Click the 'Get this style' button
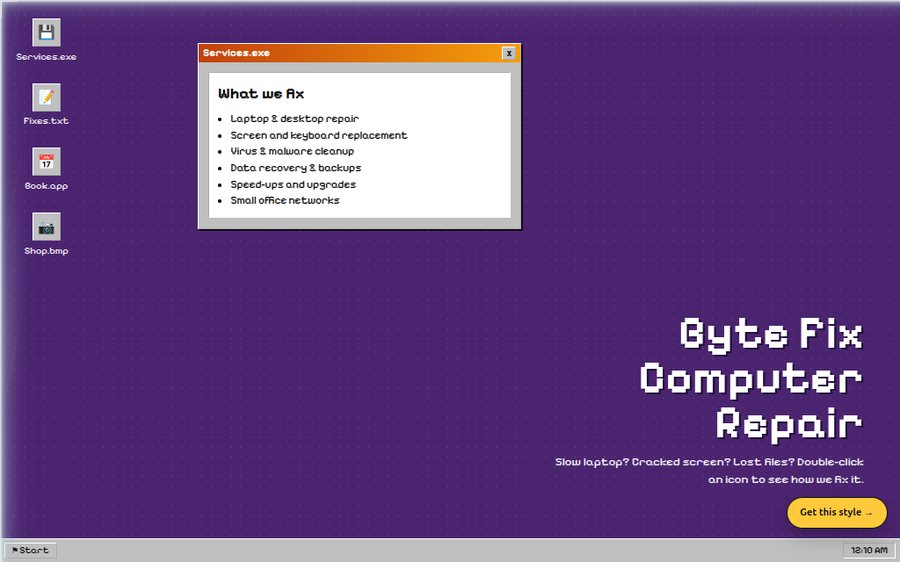900x562 pixels. click(836, 512)
